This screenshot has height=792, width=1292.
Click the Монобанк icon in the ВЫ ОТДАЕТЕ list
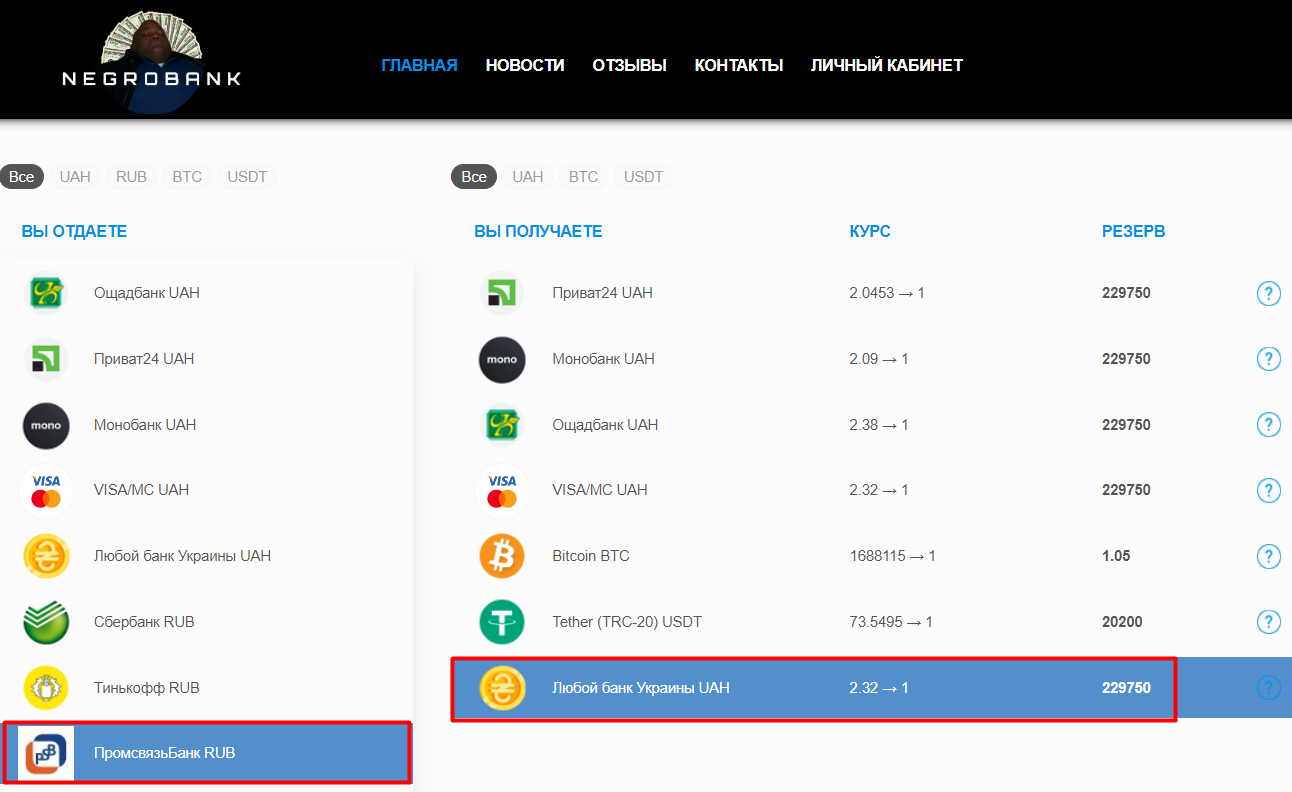point(46,425)
